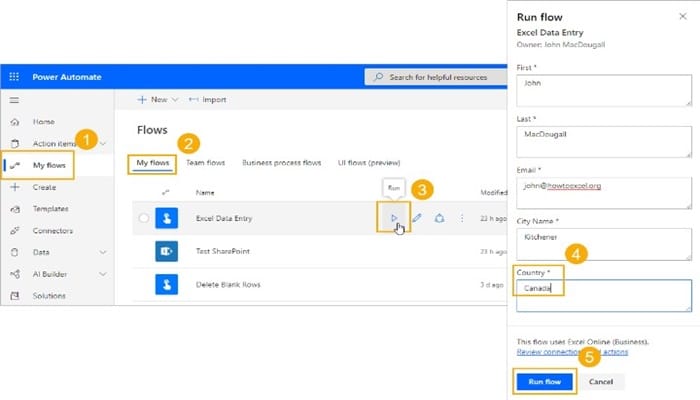700x400 pixels.
Task: Click the AI Builder icon
Action: tap(15, 274)
